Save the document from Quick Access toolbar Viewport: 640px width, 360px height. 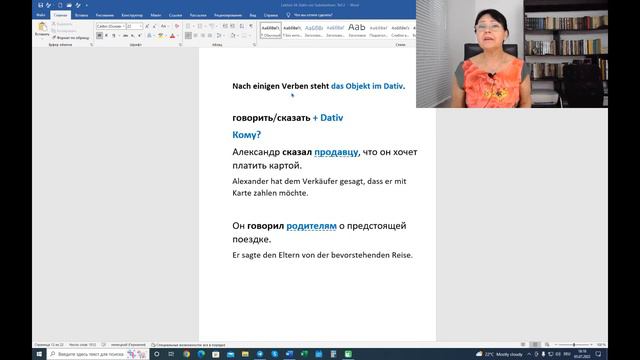coord(40,5)
